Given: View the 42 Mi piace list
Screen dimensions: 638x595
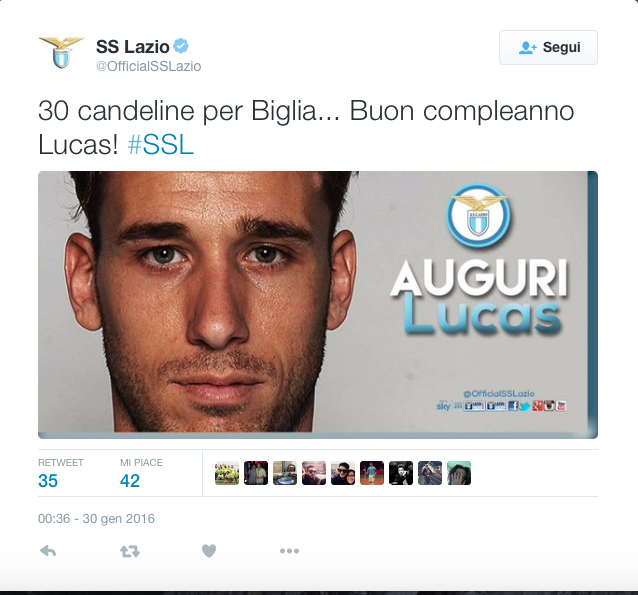Looking at the screenshot, I should [141, 473].
